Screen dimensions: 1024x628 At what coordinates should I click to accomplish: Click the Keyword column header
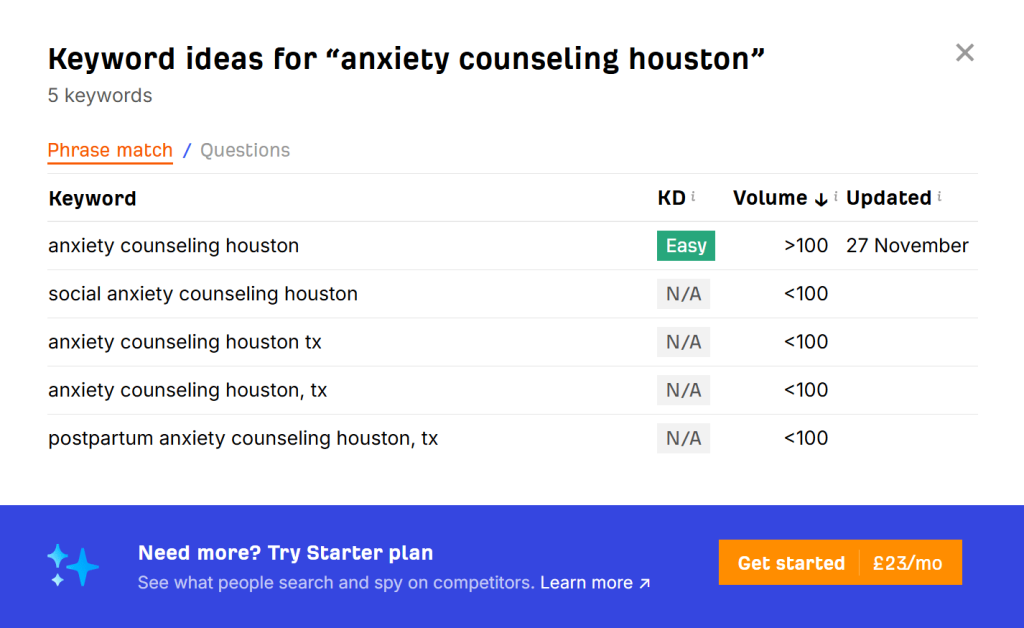click(x=92, y=198)
